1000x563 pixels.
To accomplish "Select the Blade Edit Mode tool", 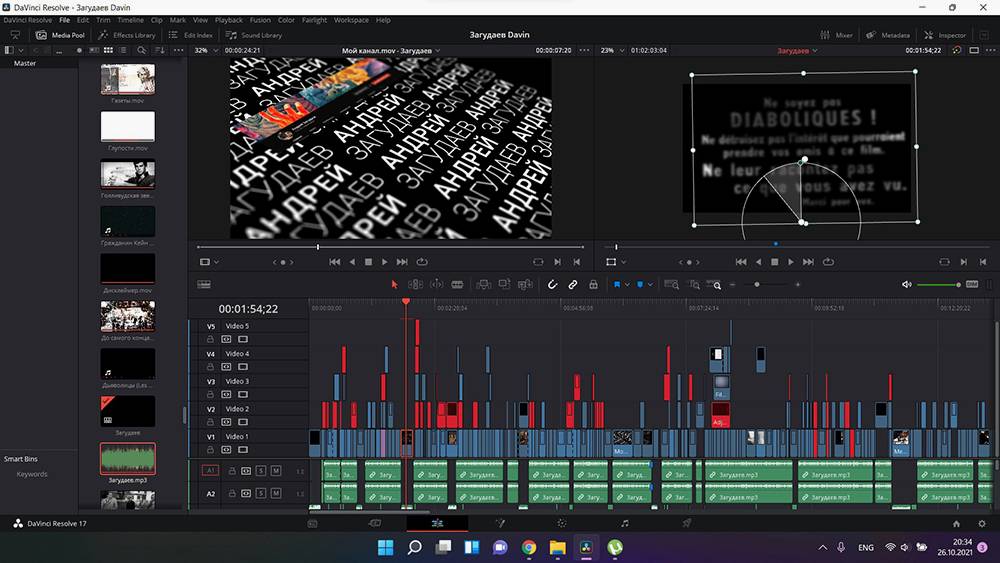I will 457,284.
